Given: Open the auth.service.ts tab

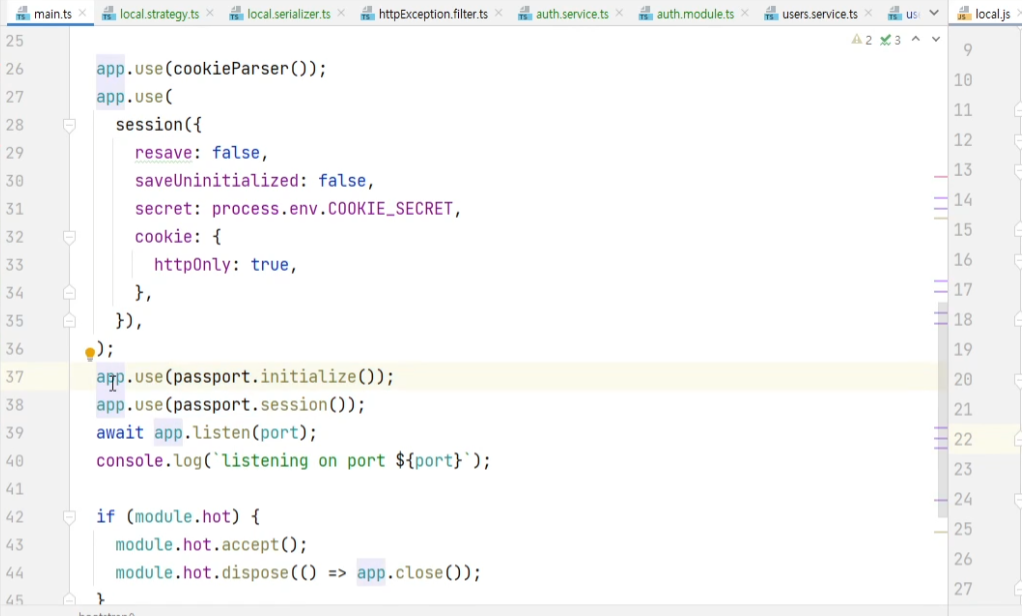Looking at the screenshot, I should click(572, 14).
